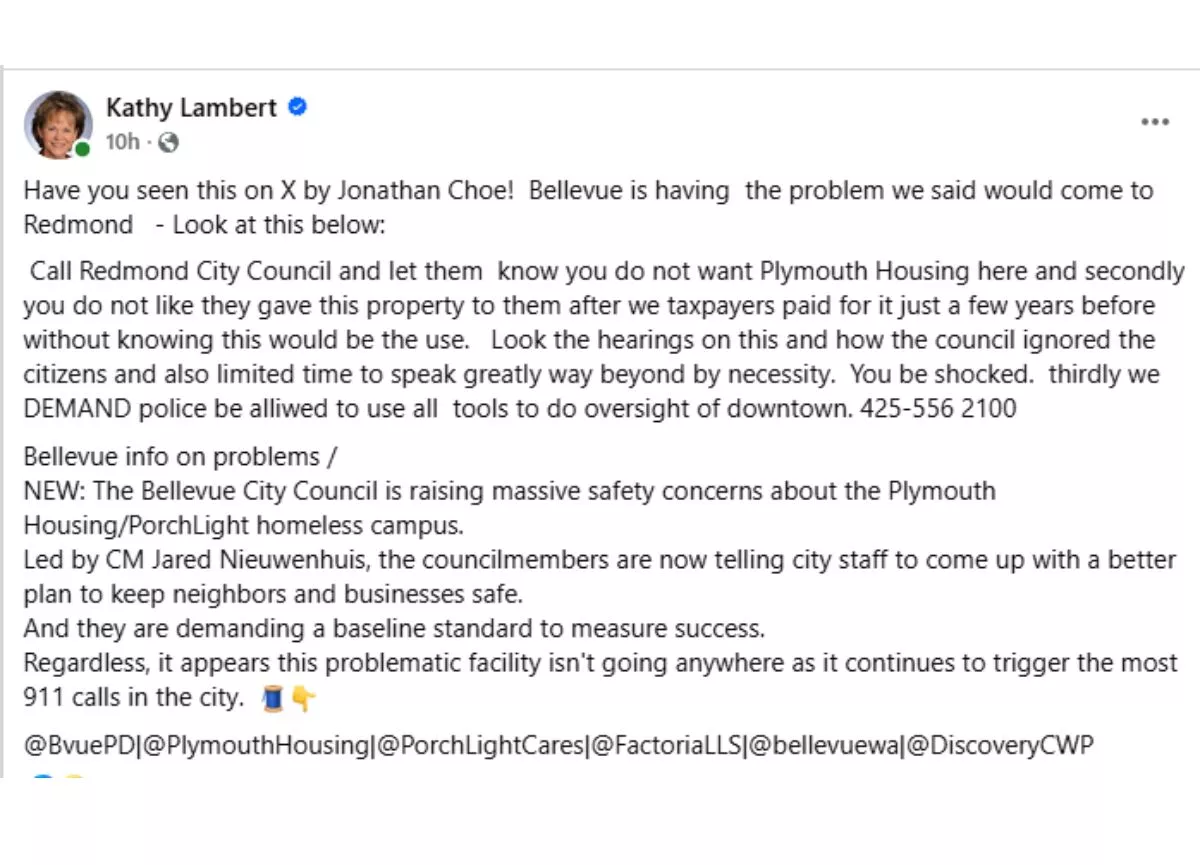Screen dimensions: 1200x865
Task: Open Kathy Lambert's profile name link
Action: point(191,108)
